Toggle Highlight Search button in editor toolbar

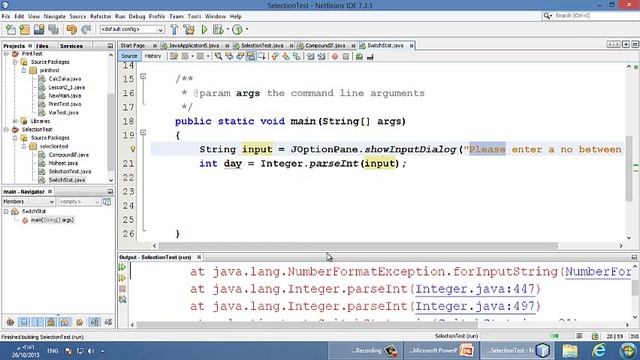[x=251, y=56]
